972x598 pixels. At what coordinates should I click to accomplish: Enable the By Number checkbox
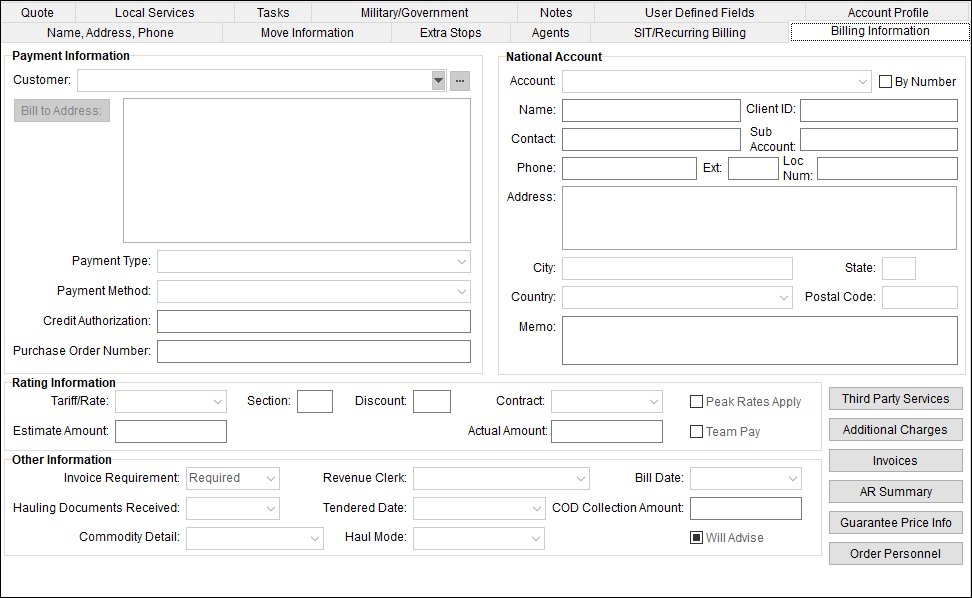(887, 81)
